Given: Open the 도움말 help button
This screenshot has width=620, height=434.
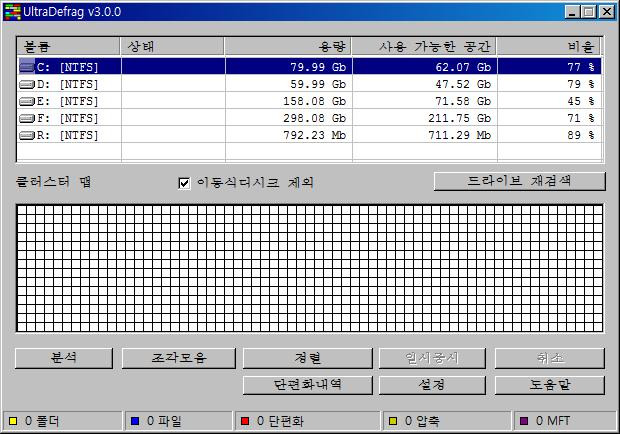Looking at the screenshot, I should click(x=550, y=385).
